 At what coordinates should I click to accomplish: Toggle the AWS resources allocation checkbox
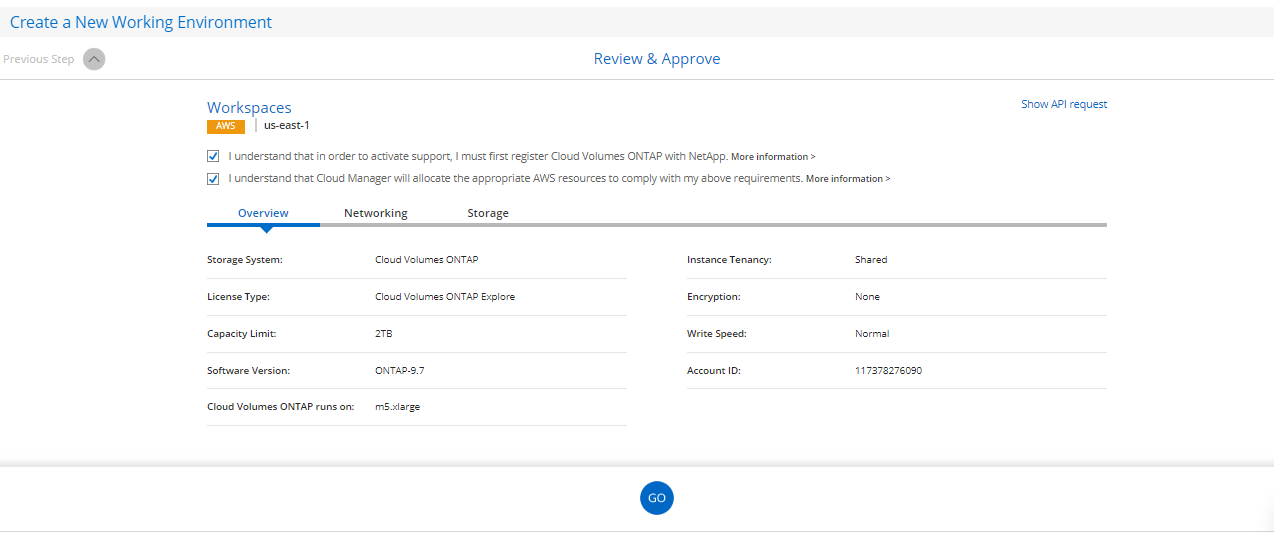point(213,179)
